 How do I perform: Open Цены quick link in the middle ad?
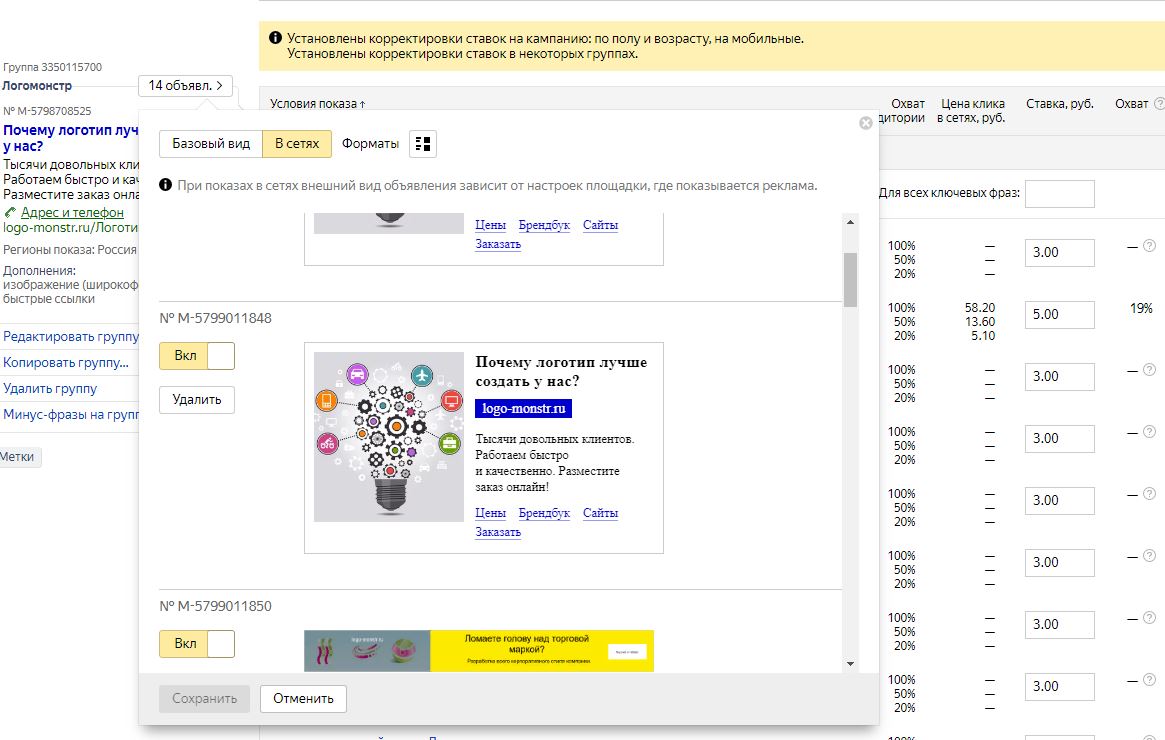(x=490, y=513)
